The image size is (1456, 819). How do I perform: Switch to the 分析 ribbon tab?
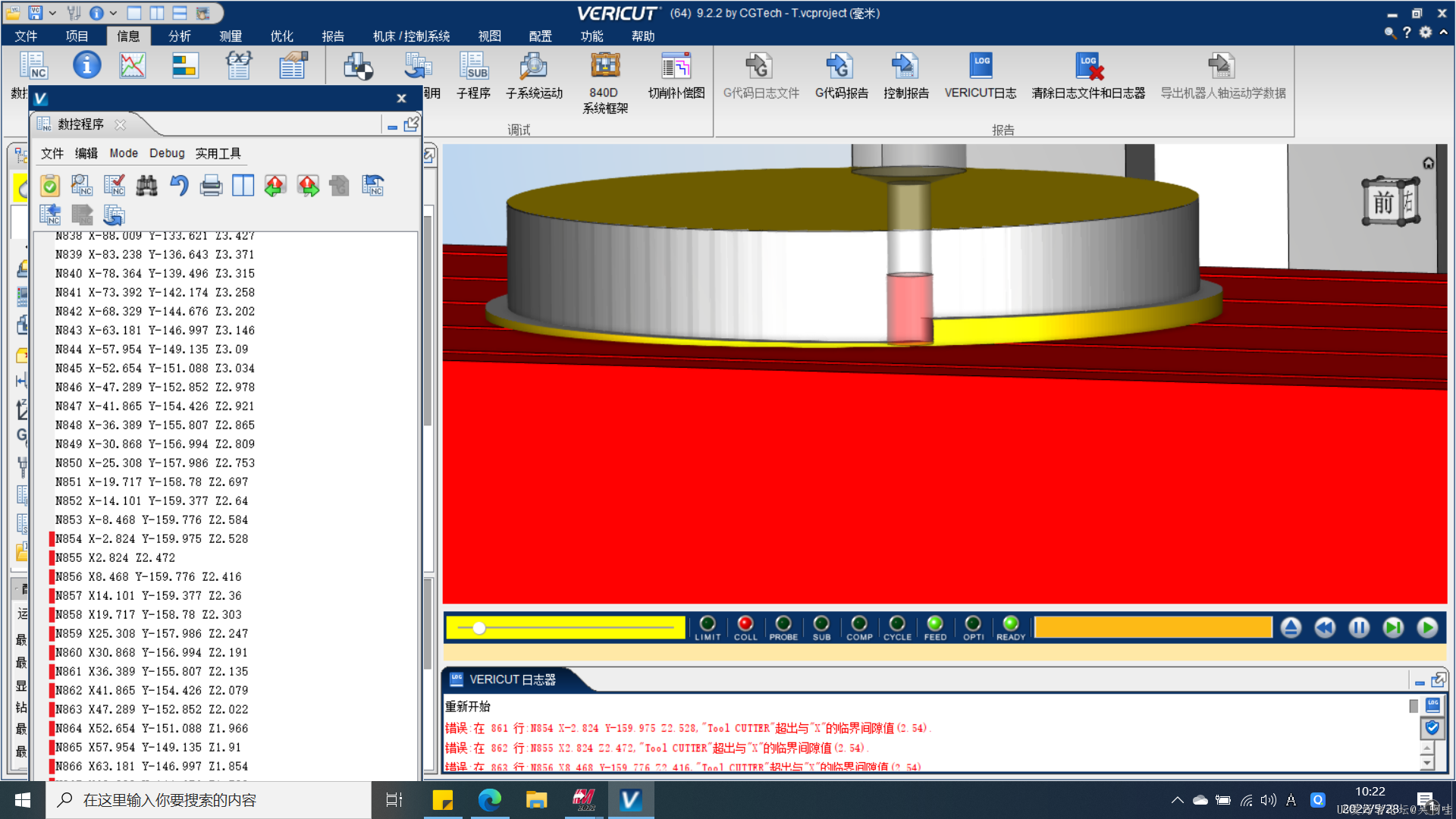point(179,36)
